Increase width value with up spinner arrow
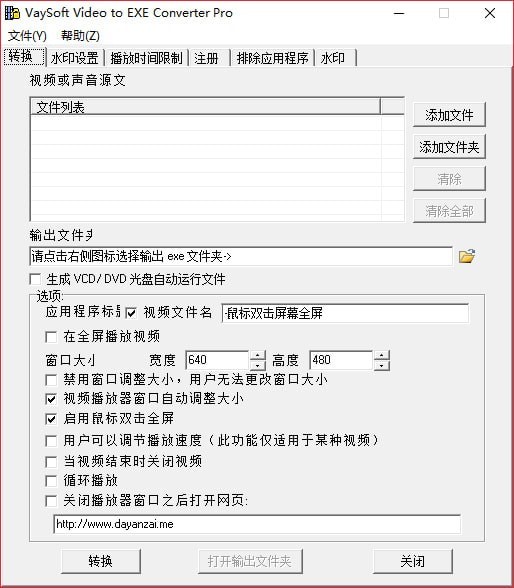514x588 pixels. point(258,355)
